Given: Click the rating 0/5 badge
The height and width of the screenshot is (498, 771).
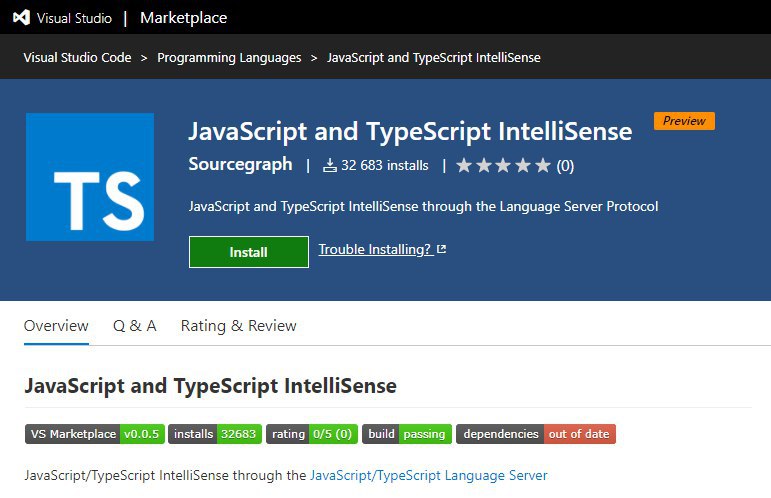Looking at the screenshot, I should coord(311,434).
